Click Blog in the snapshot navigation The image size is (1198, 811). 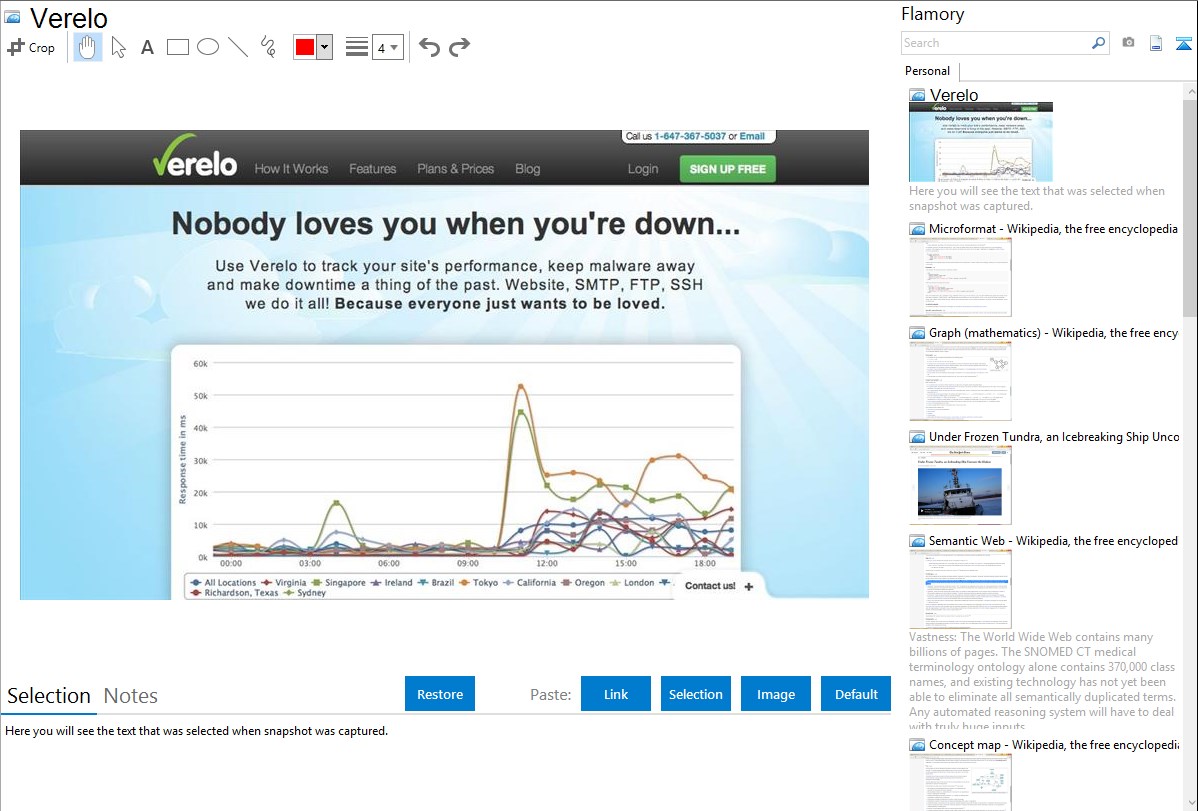click(527, 169)
